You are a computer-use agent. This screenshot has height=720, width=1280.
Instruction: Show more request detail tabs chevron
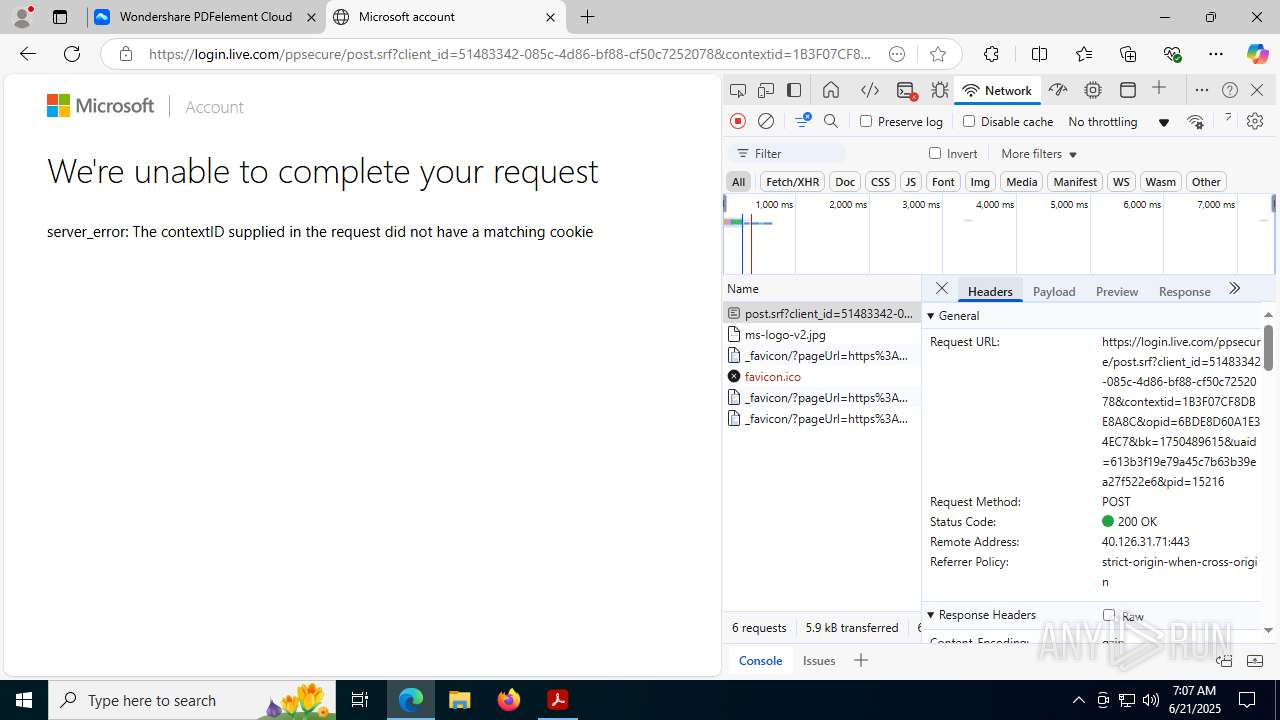click(1234, 289)
